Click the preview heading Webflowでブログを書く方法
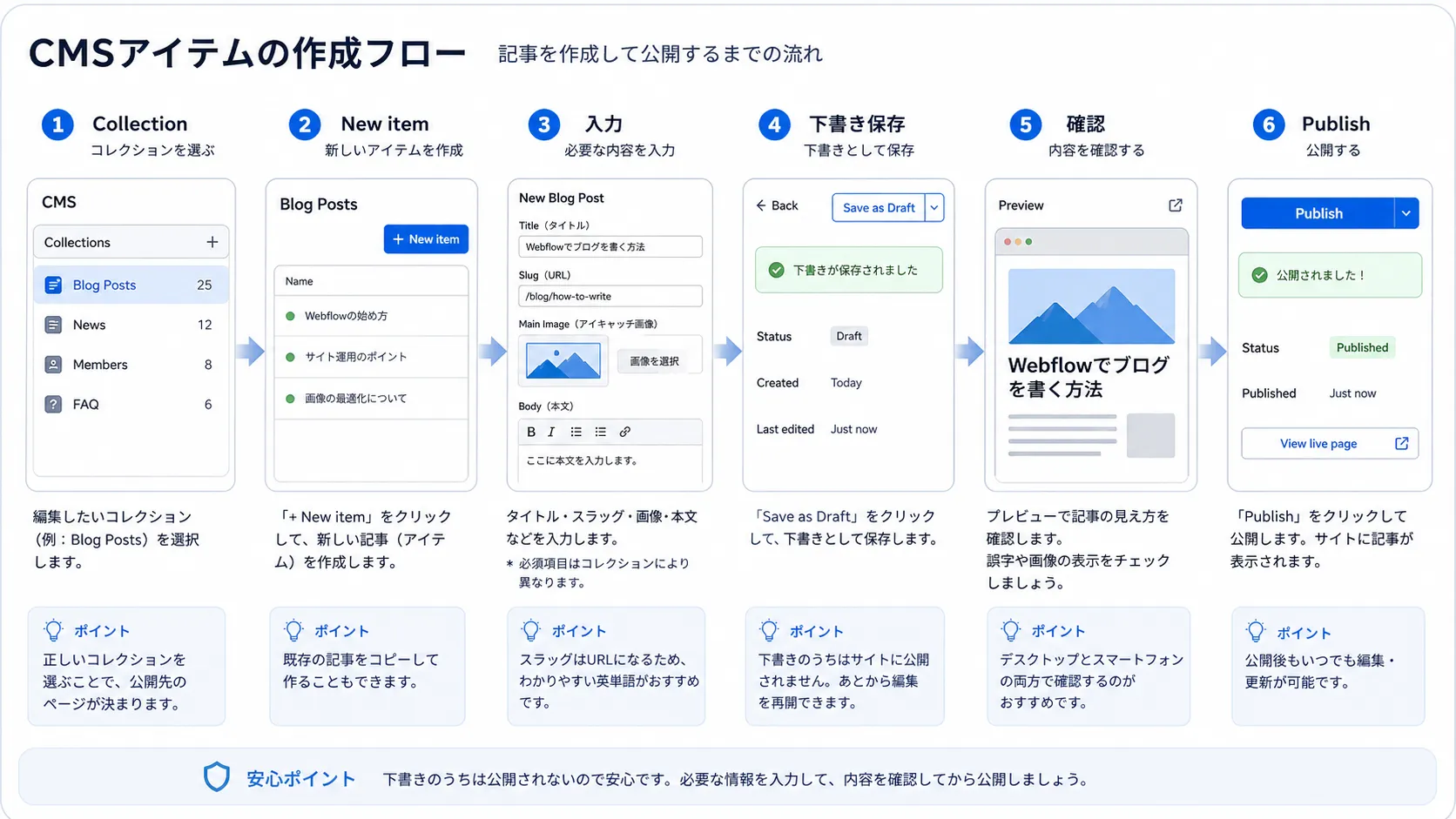 [1089, 377]
